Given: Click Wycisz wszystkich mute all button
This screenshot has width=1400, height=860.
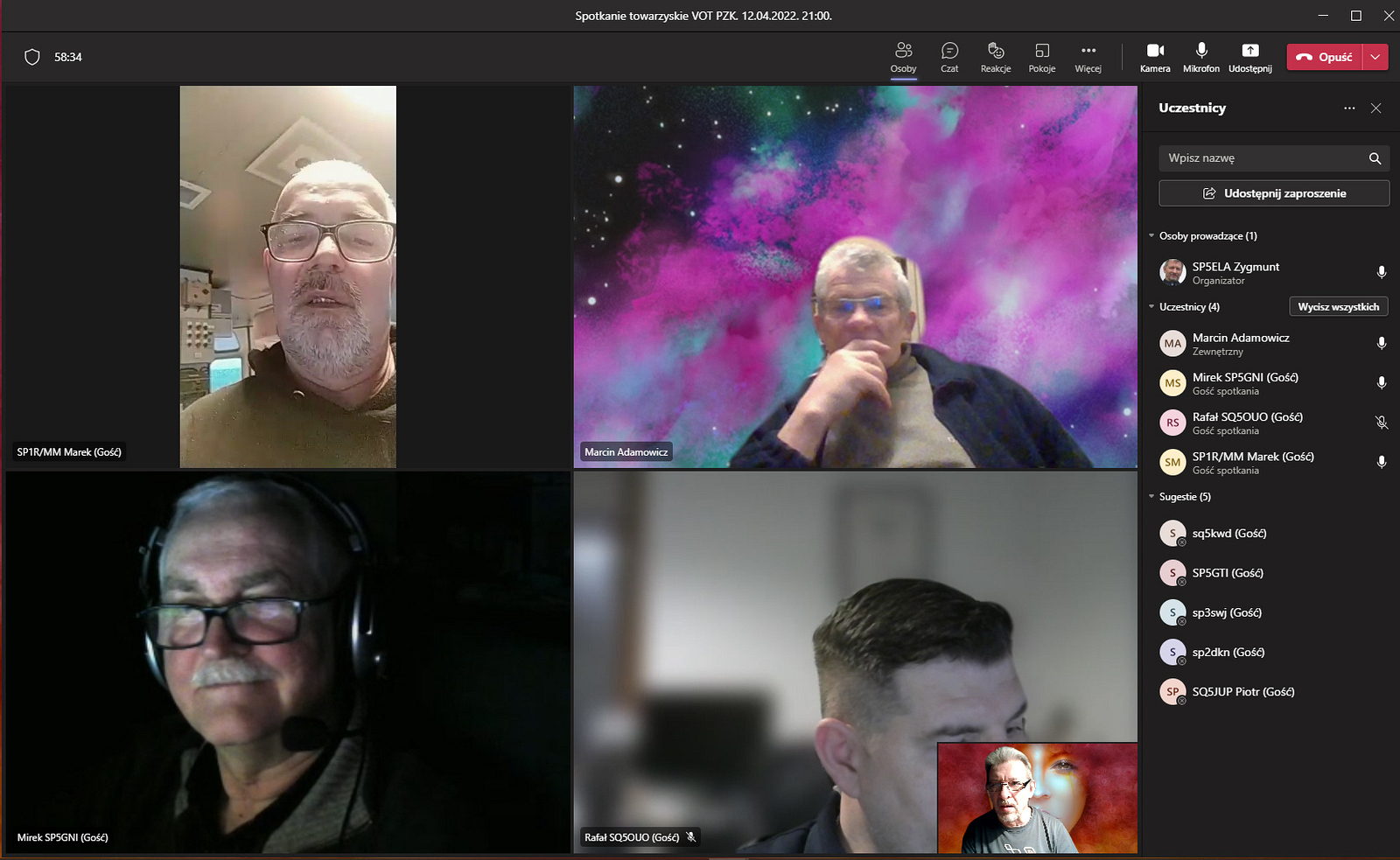Looking at the screenshot, I should tap(1338, 306).
